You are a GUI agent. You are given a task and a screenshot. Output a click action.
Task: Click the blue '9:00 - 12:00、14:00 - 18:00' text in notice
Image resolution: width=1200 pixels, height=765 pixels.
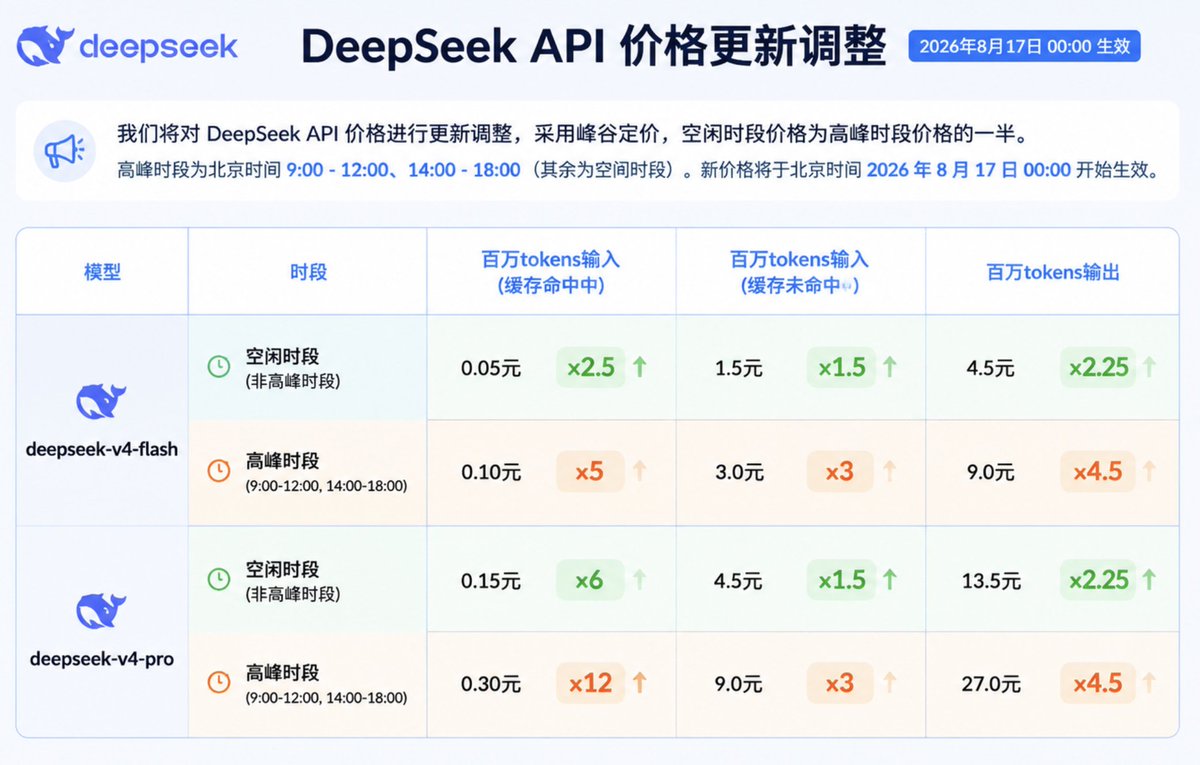click(x=403, y=170)
